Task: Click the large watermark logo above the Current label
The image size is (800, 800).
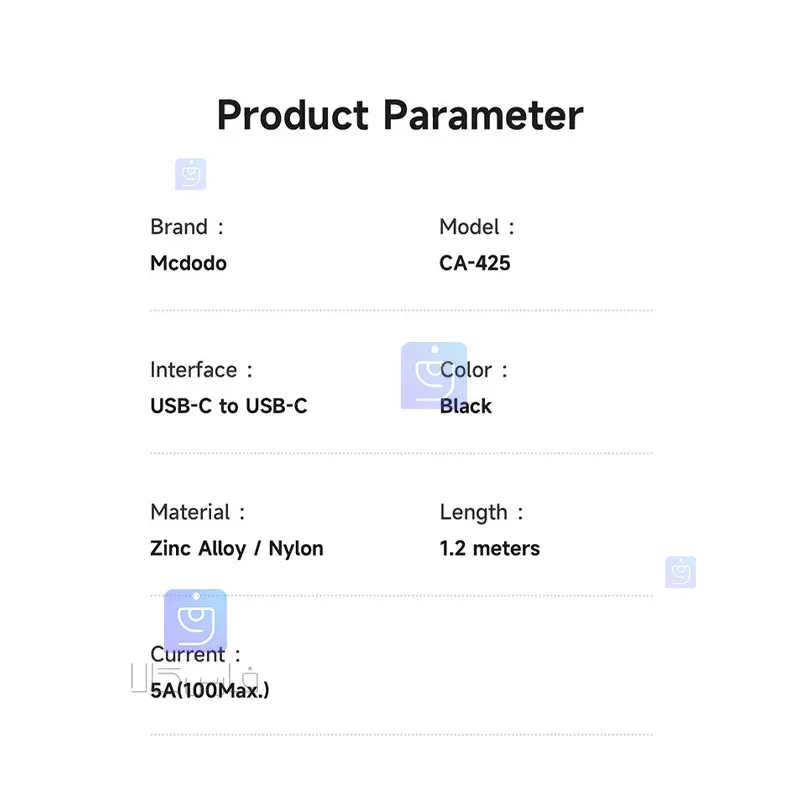Action: click(195, 619)
